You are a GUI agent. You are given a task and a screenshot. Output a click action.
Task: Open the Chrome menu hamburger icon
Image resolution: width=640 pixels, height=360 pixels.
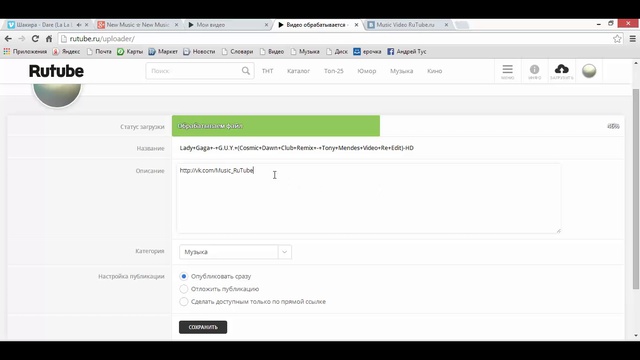633,39
